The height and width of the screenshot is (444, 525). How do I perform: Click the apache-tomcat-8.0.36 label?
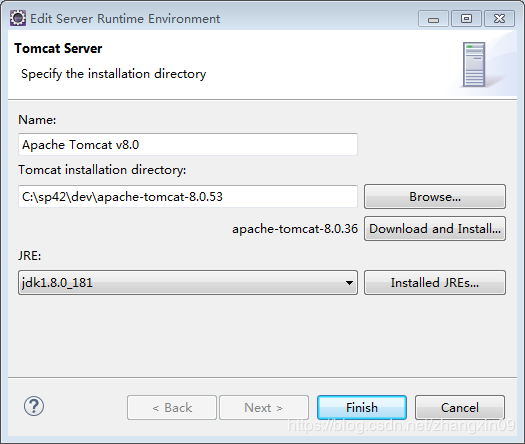click(x=295, y=229)
